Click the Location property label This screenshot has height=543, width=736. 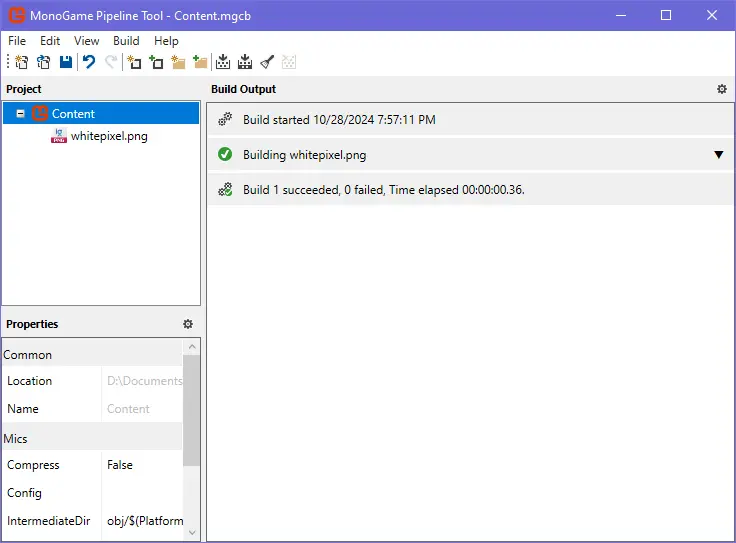coord(30,381)
